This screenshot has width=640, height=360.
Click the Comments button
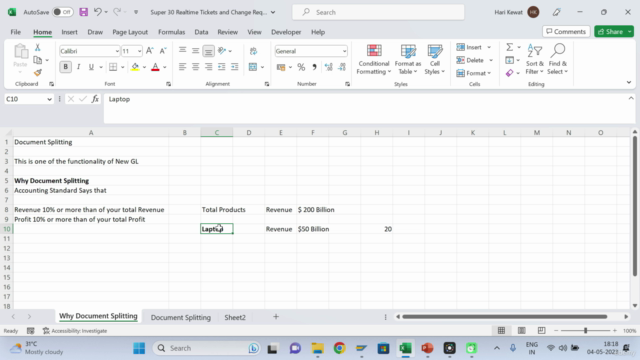pyautogui.click(x=566, y=31)
